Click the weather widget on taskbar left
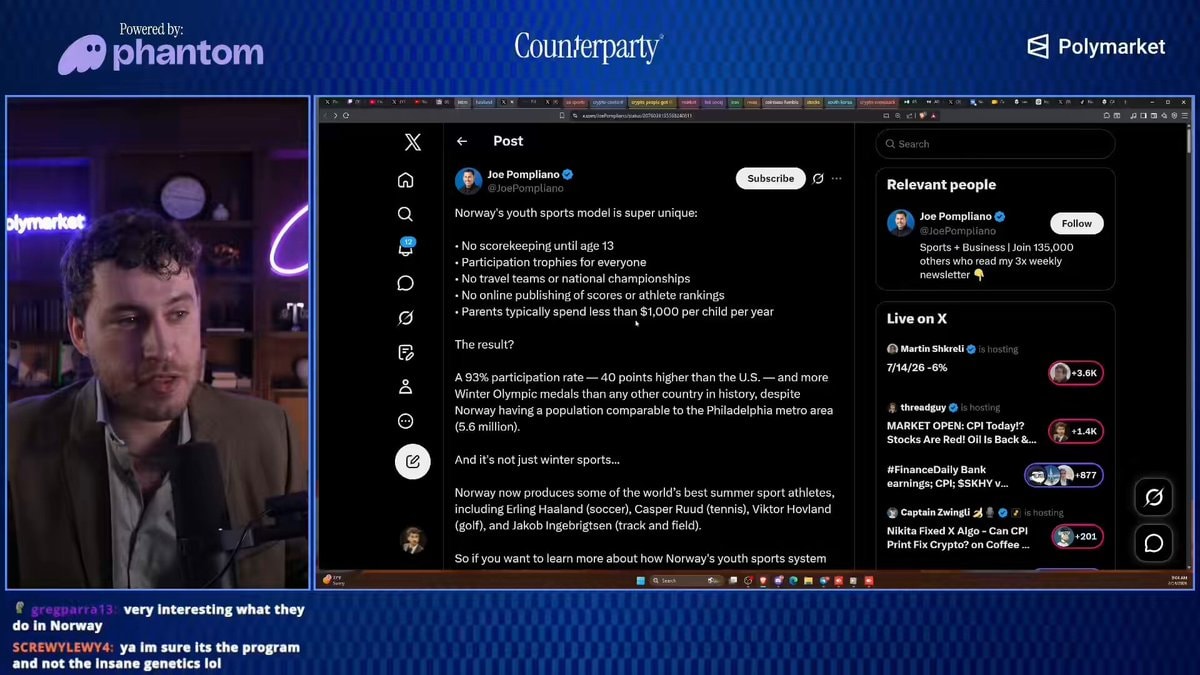 click(x=334, y=580)
